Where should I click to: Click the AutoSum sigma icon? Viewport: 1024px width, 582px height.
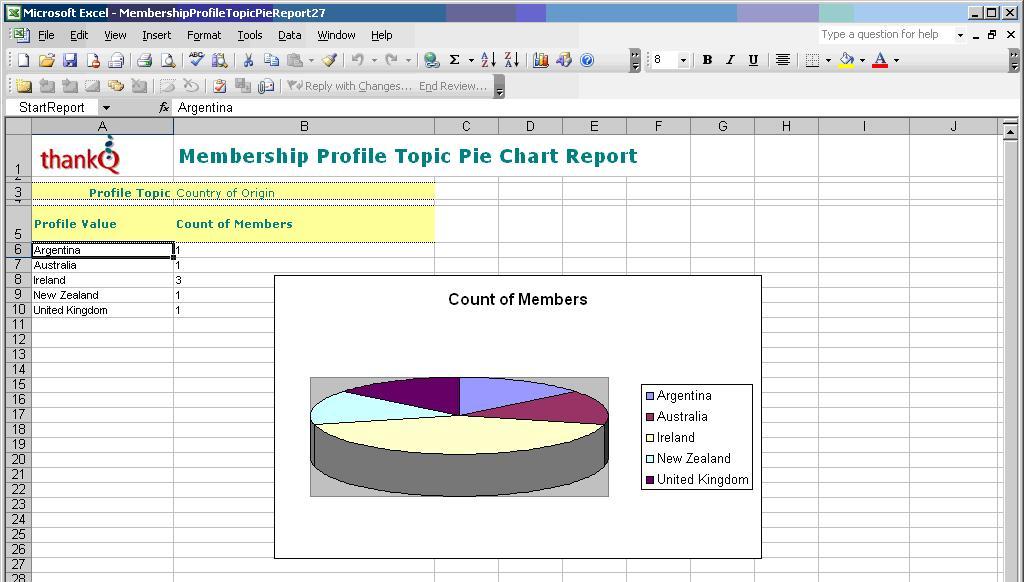click(x=455, y=60)
